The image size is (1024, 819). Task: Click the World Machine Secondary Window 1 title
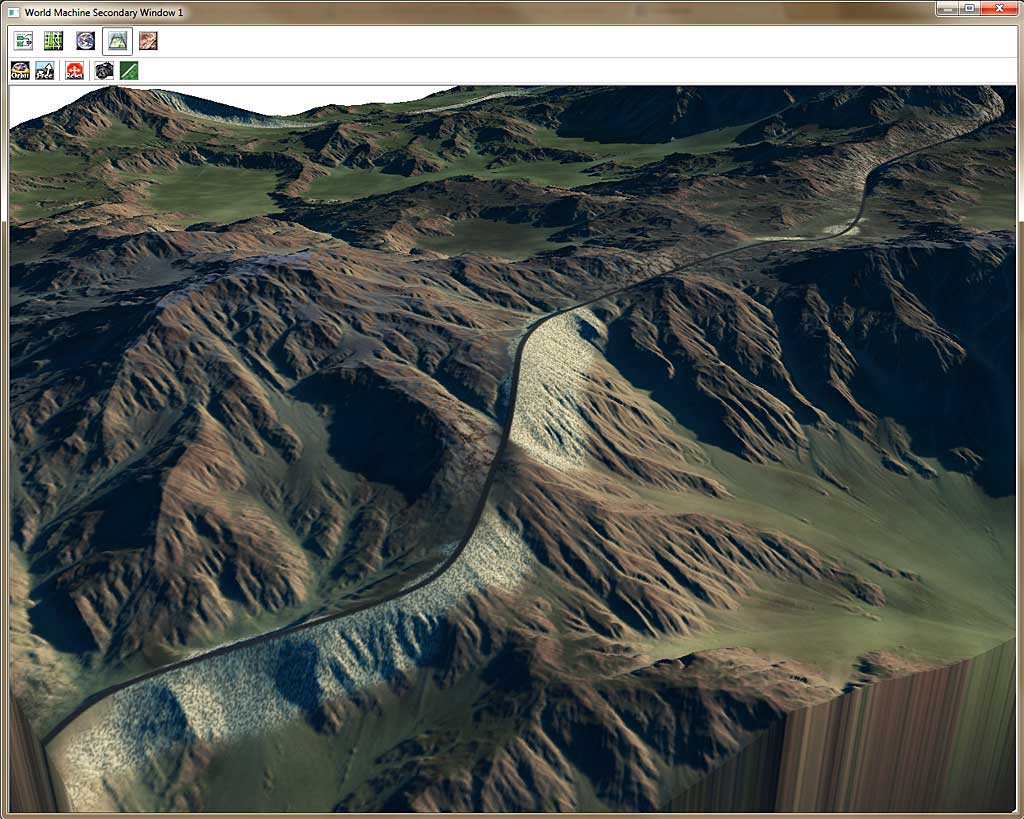(x=104, y=12)
